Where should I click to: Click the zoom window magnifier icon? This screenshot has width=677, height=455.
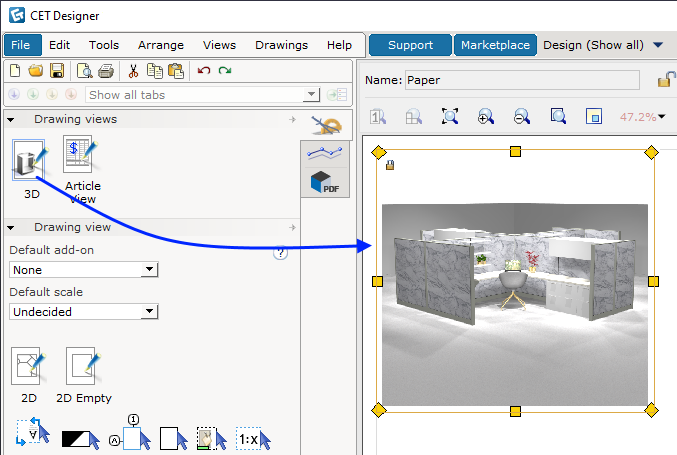tap(558, 116)
